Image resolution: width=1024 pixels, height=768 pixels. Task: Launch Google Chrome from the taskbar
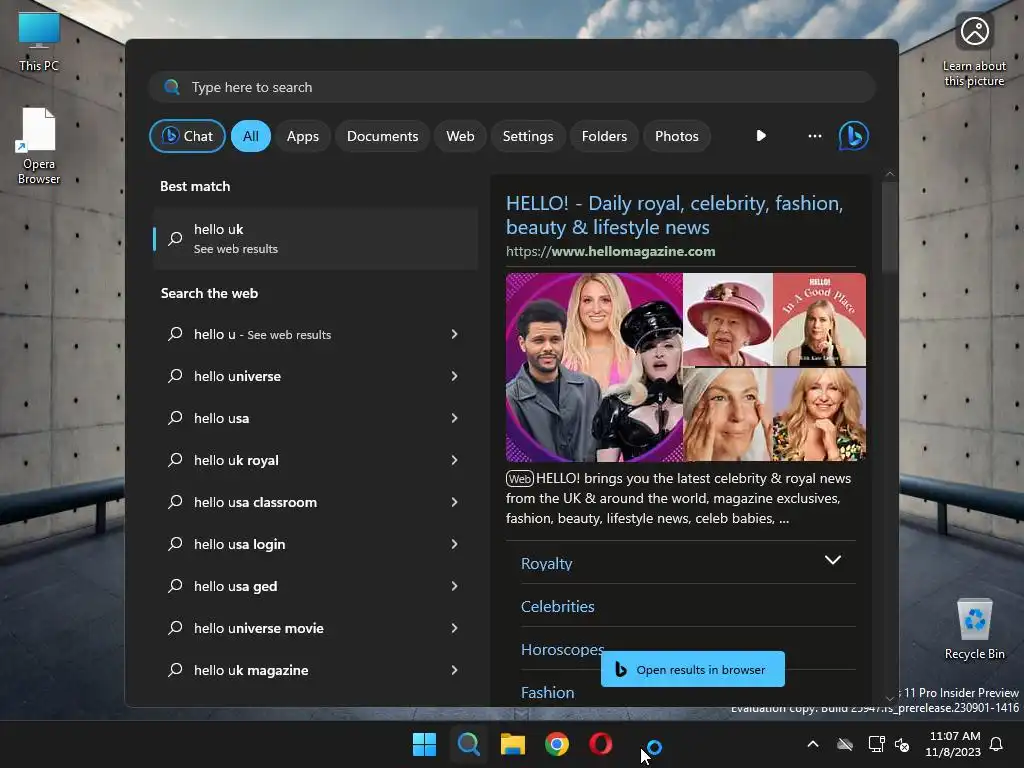pos(556,744)
